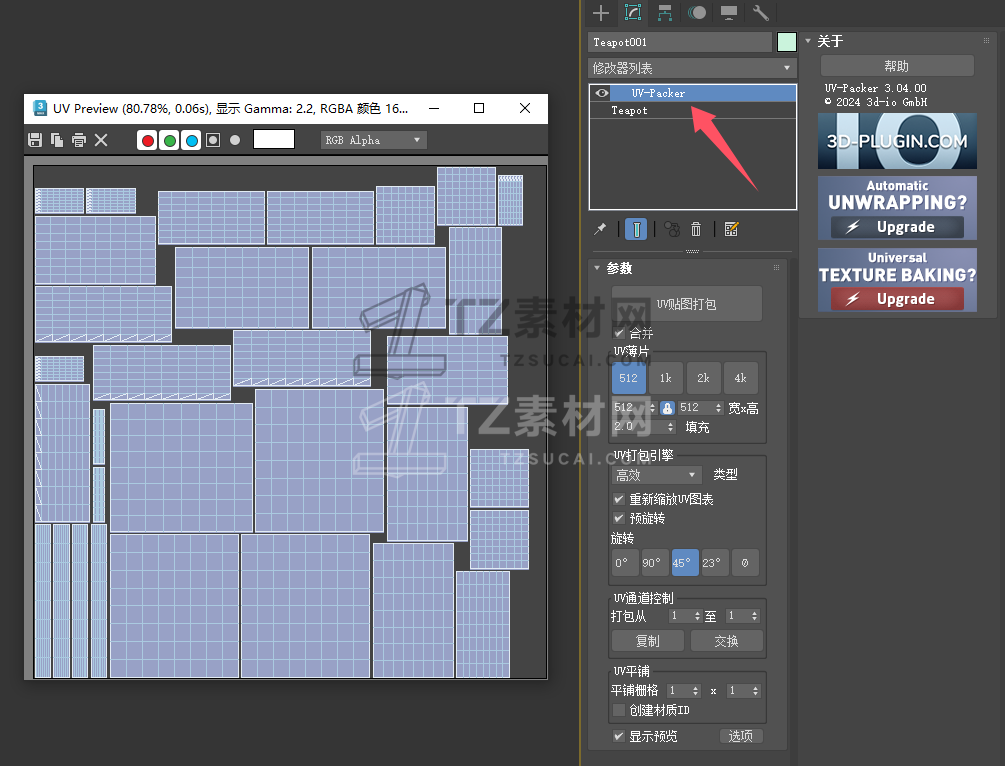Open the 修改器列表 modifier list dropdown
This screenshot has width=1005, height=766.
click(x=692, y=68)
